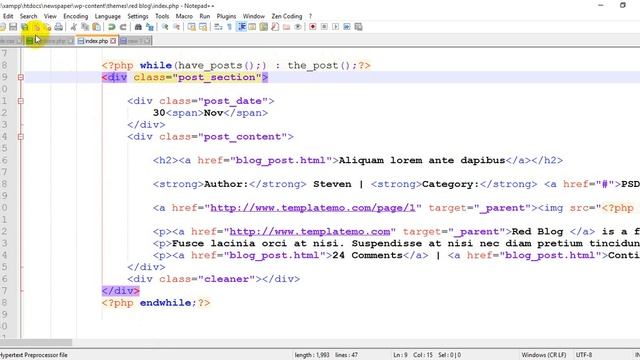Open the Settings menu
The height and width of the screenshot is (360, 640).
coord(138,16)
